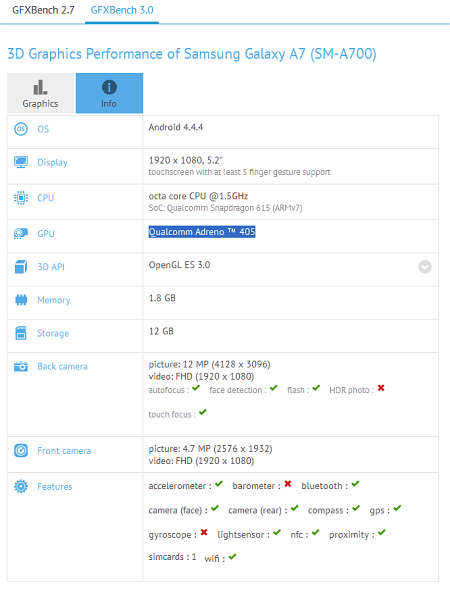Click the back camera FHD video text
The width and height of the screenshot is (450, 589).
tap(201, 377)
